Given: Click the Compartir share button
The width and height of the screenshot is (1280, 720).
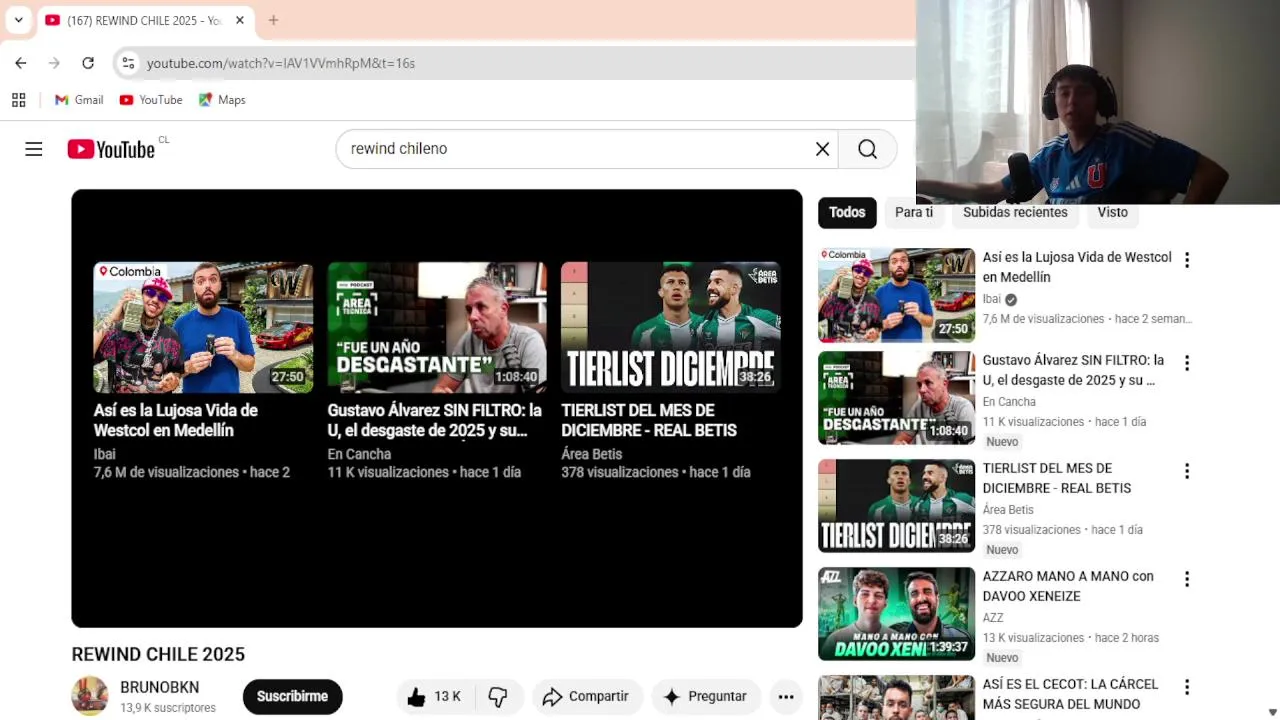Looking at the screenshot, I should click(586, 697).
